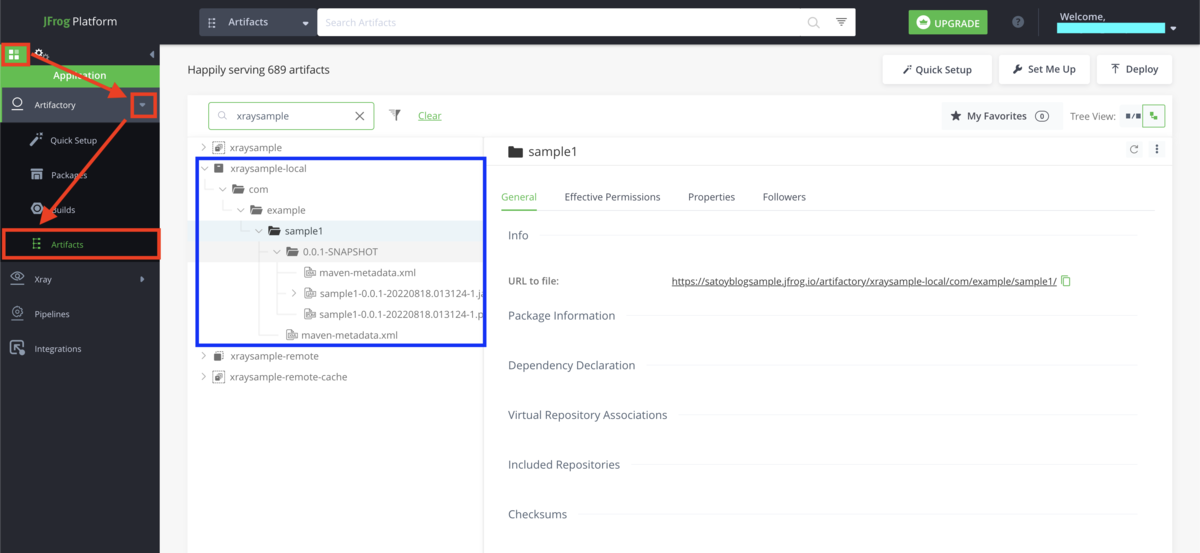Open the Administration gear icon

coord(40,54)
